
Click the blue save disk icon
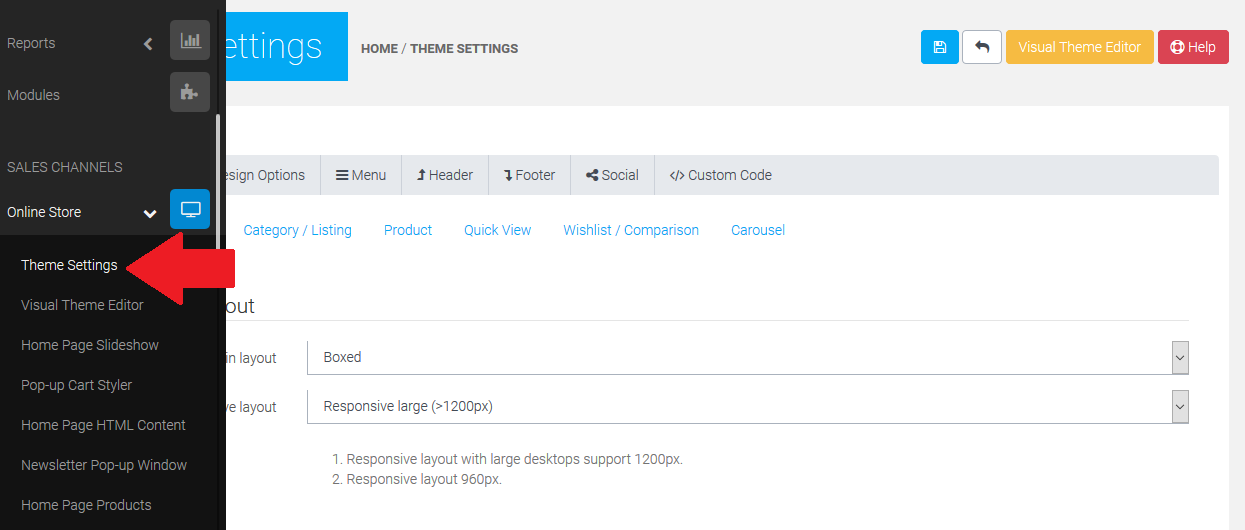pos(939,47)
